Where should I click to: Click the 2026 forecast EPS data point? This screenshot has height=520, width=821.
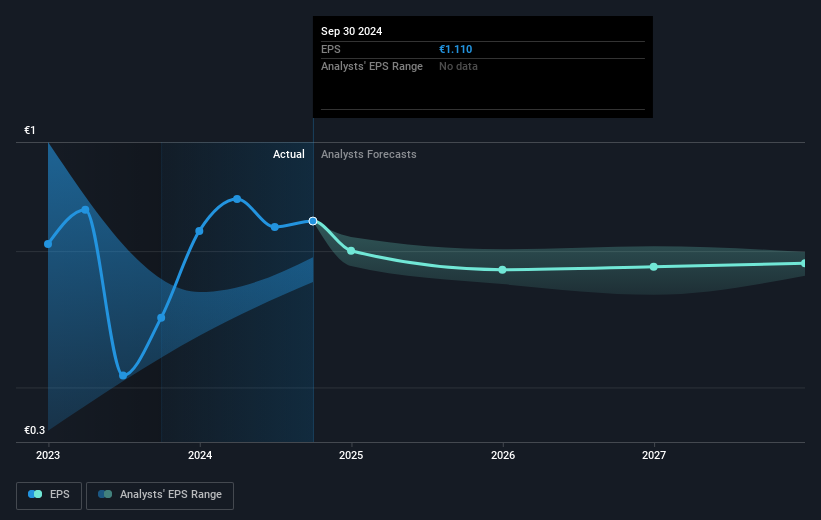coord(502,270)
